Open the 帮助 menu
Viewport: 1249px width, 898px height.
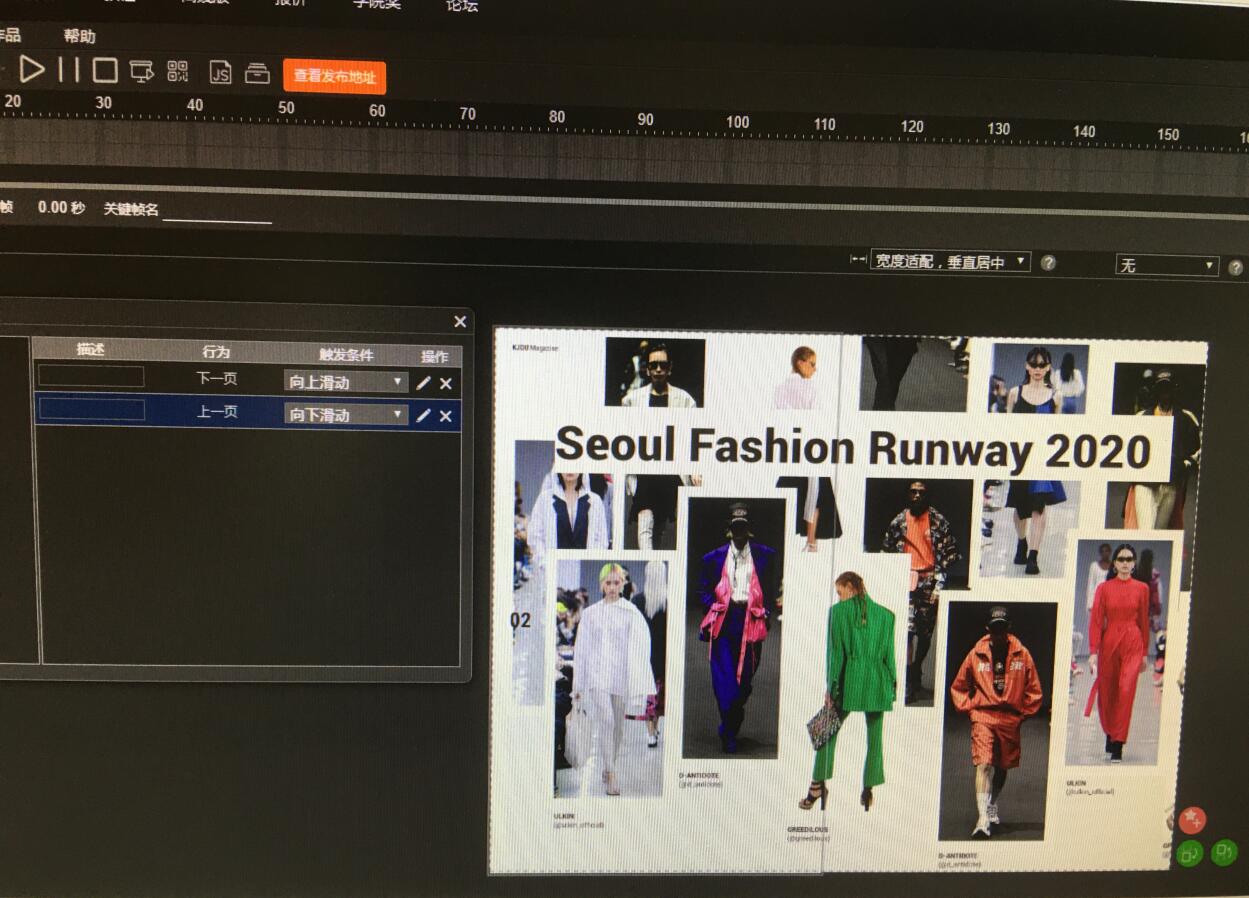(79, 36)
